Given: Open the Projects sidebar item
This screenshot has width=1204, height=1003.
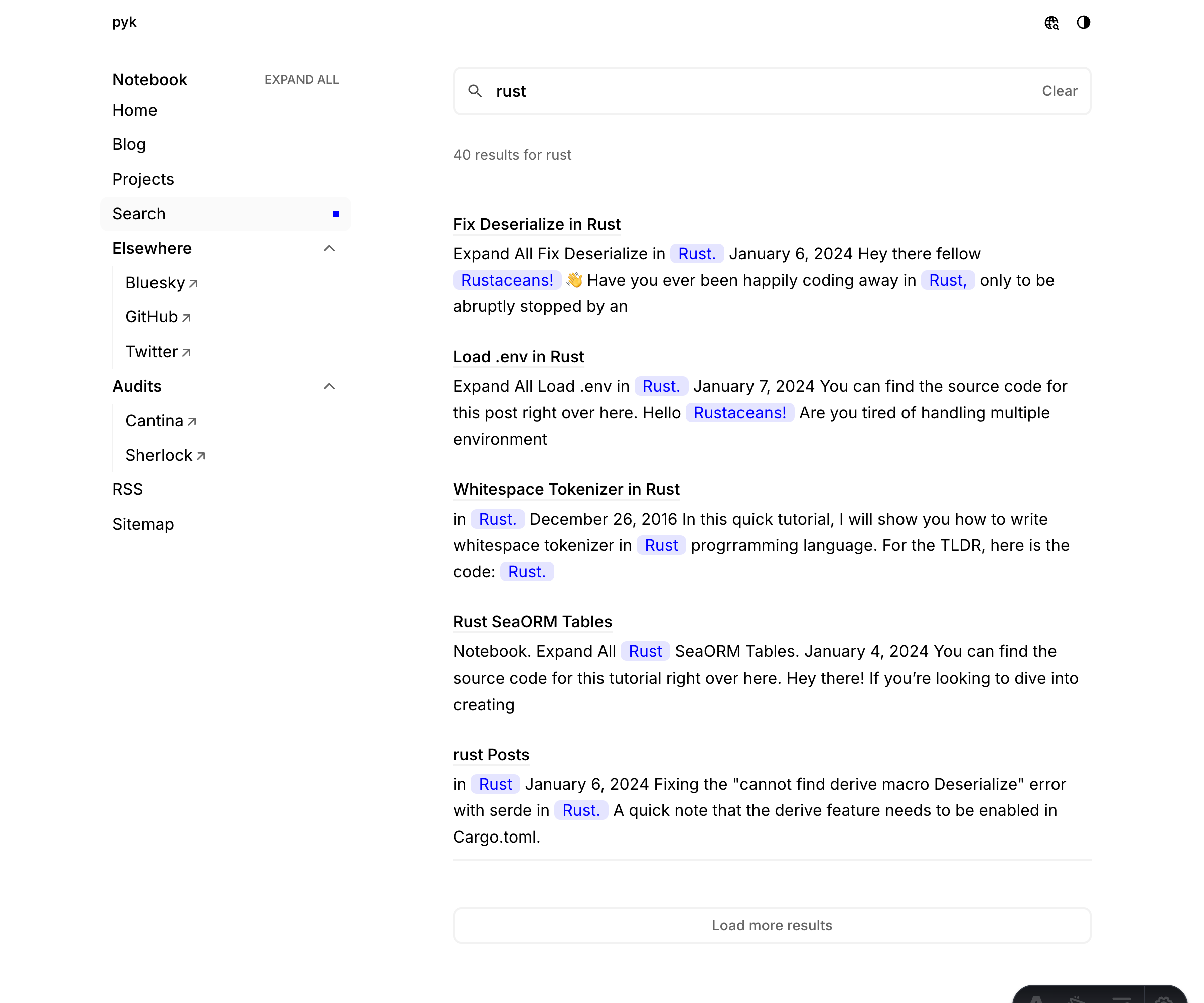Looking at the screenshot, I should 143,179.
